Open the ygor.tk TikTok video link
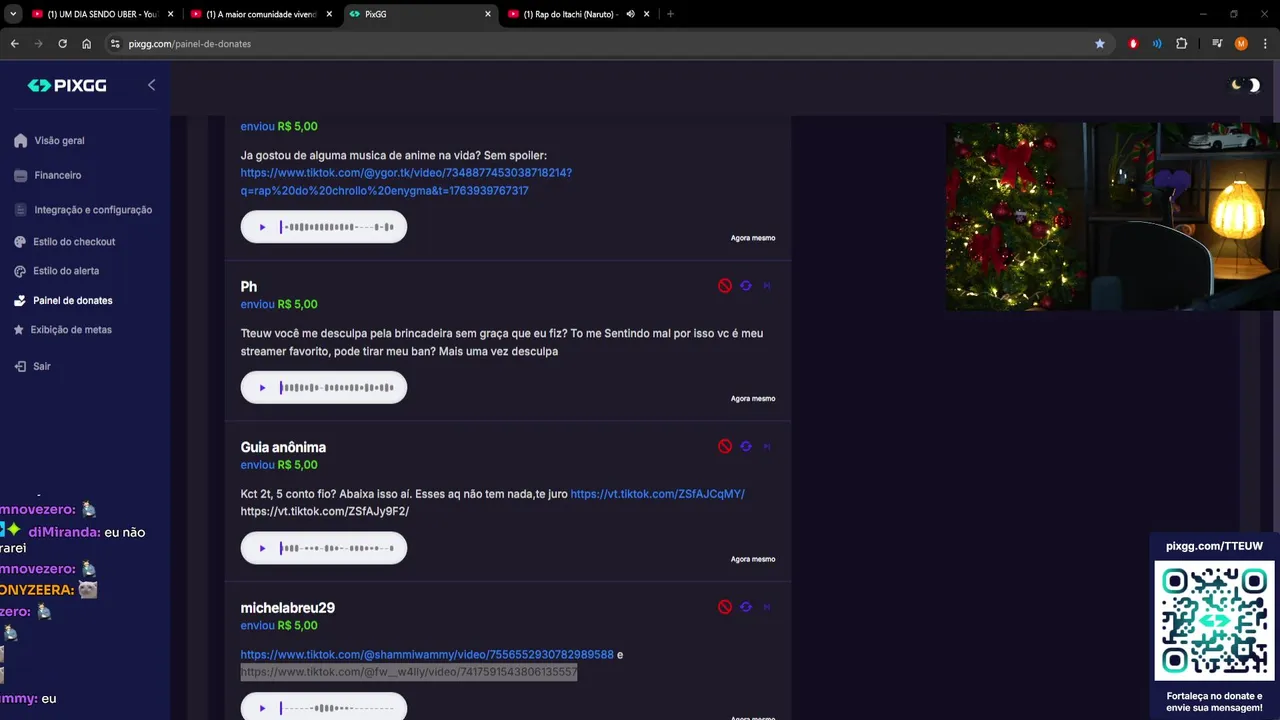The width and height of the screenshot is (1280, 720). pos(406,181)
